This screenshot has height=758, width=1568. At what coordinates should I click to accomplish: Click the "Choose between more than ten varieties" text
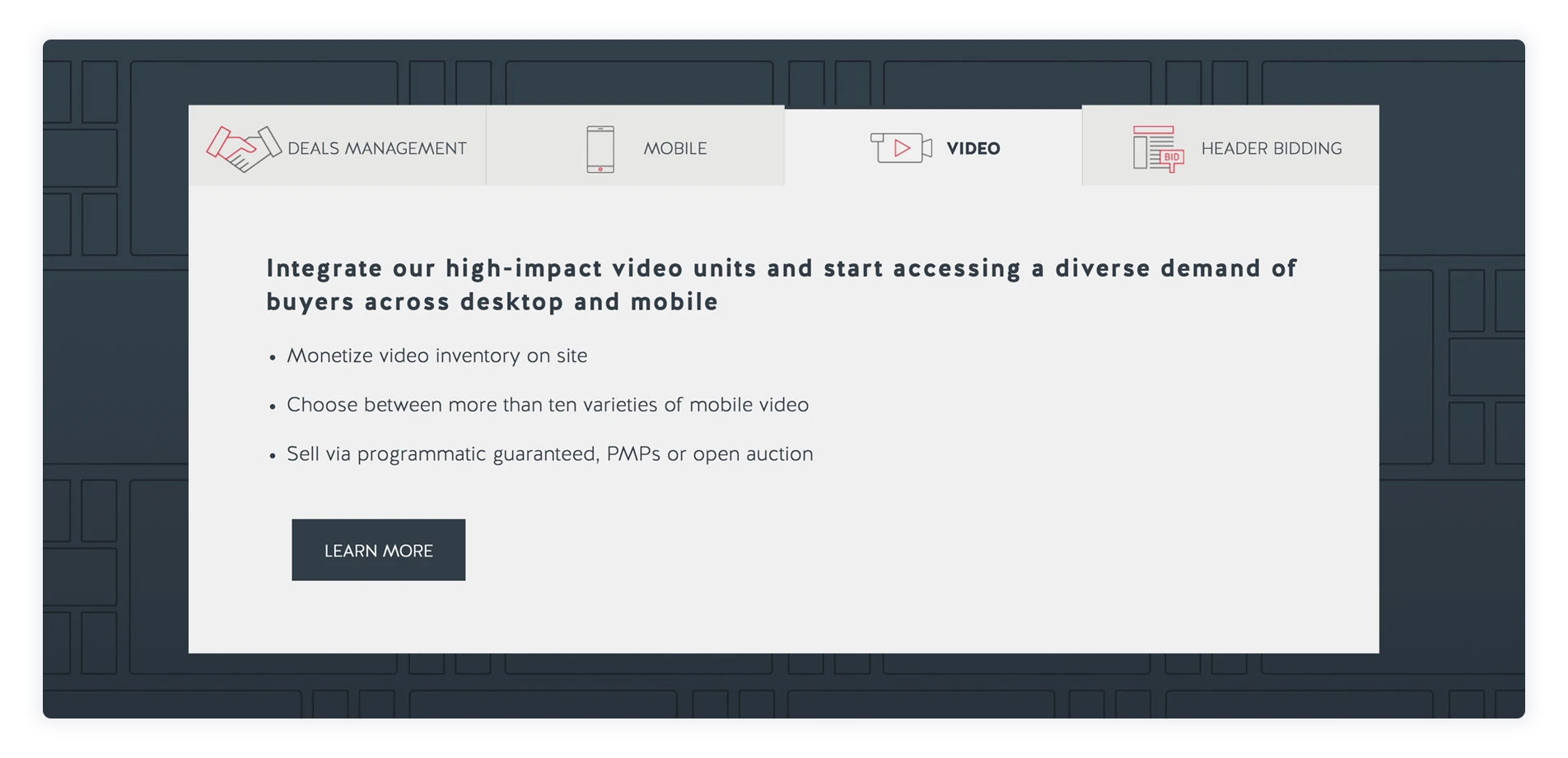(x=547, y=405)
